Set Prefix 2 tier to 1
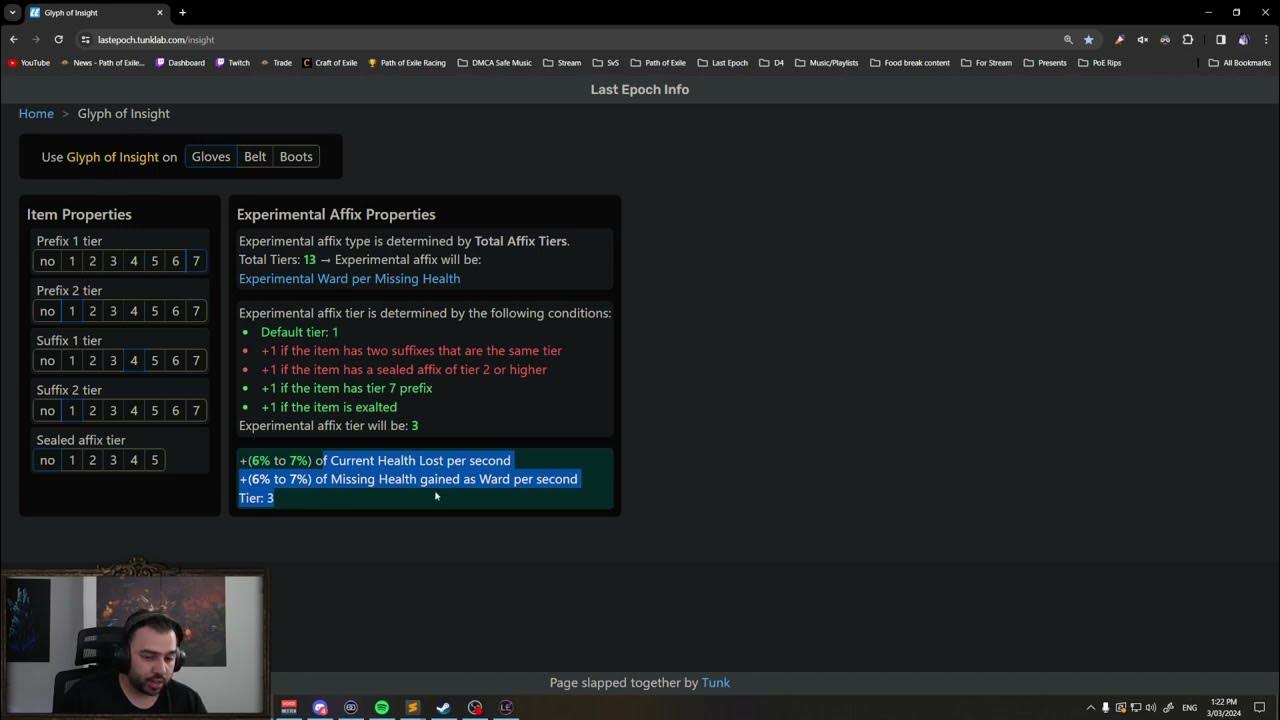 tap(72, 312)
